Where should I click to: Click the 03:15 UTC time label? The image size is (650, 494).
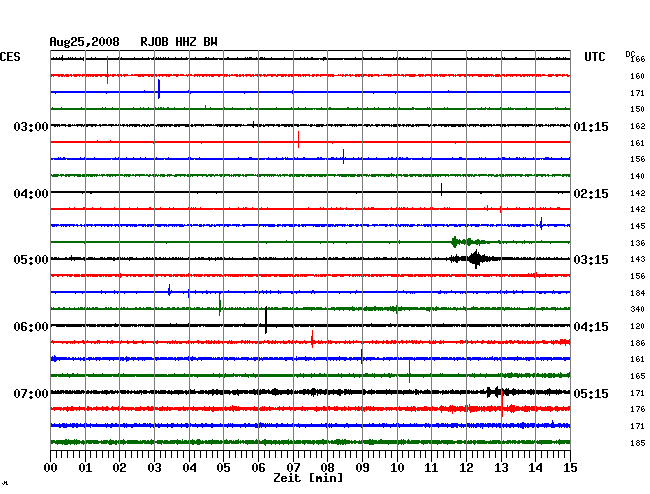(591, 260)
